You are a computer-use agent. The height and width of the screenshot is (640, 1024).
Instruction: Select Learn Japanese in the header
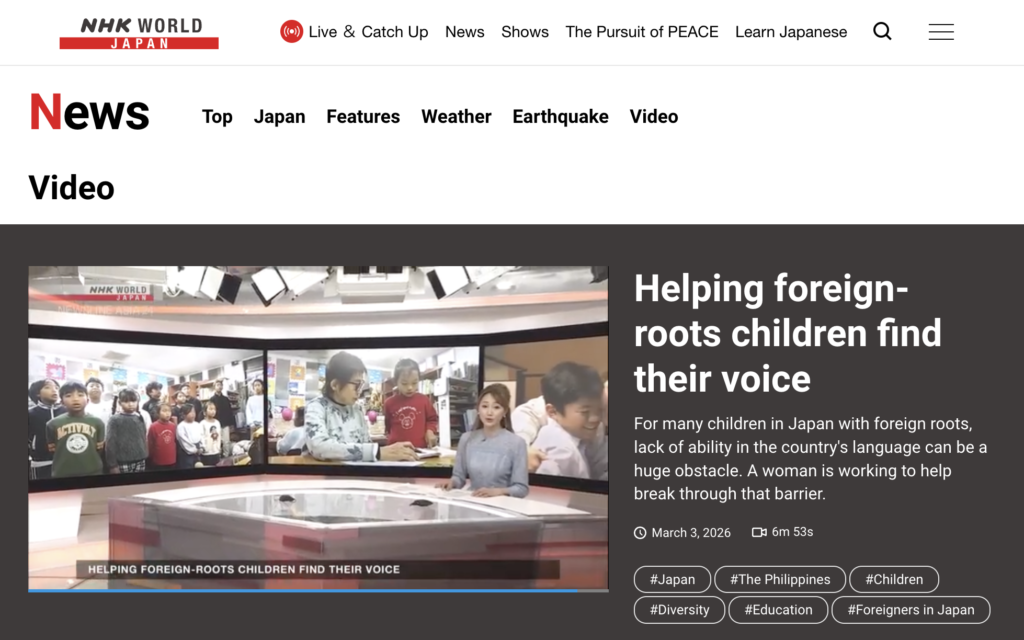[791, 32]
